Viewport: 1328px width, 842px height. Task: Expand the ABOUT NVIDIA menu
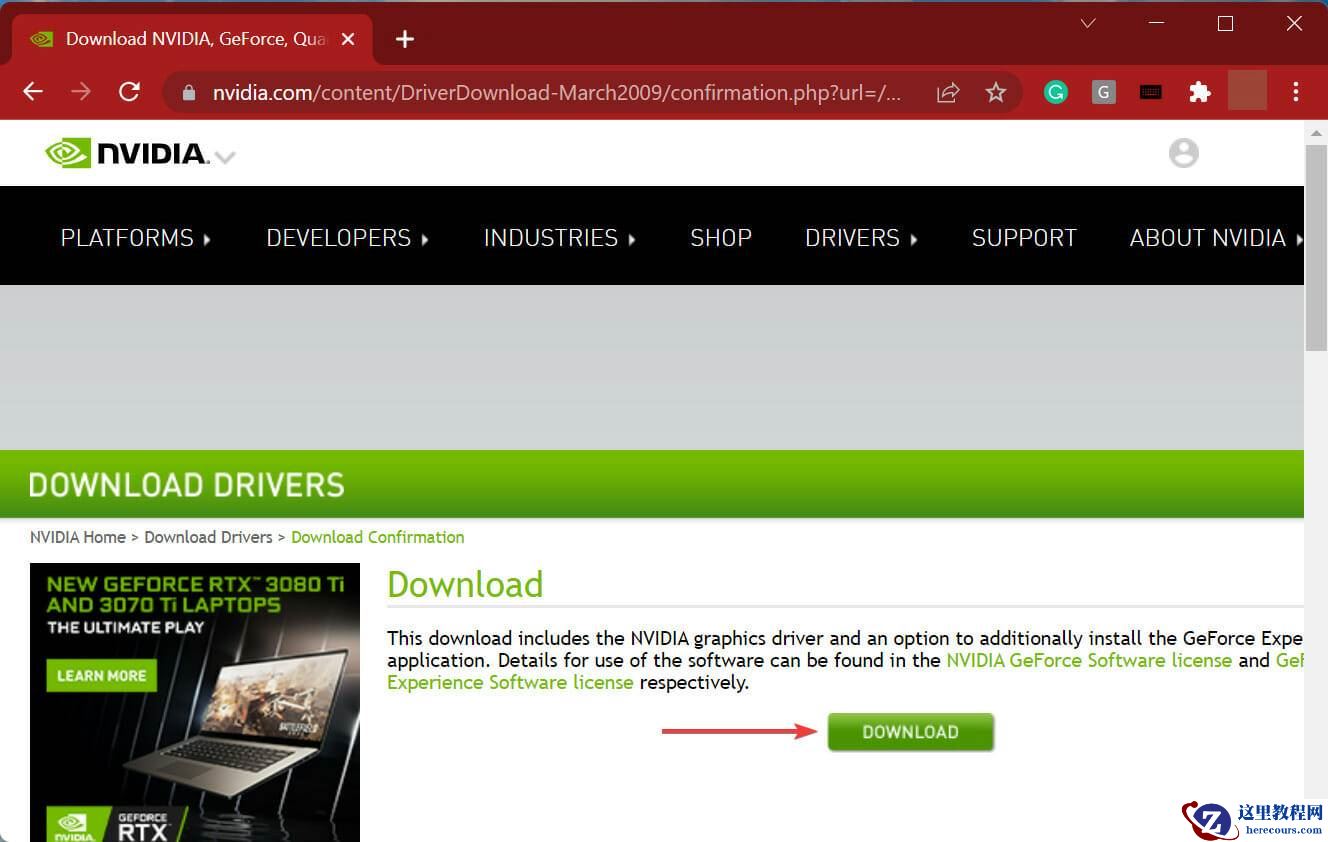1216,238
